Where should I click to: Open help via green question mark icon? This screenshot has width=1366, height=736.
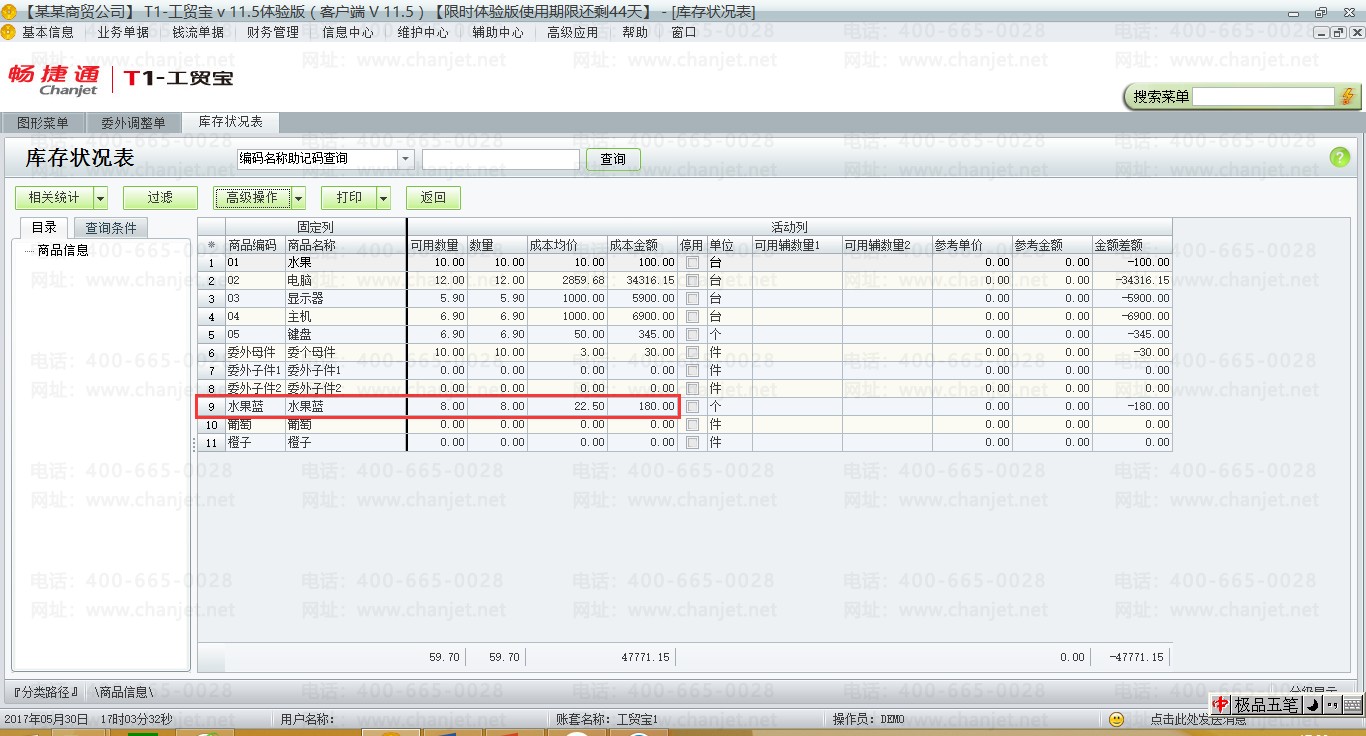click(x=1340, y=157)
